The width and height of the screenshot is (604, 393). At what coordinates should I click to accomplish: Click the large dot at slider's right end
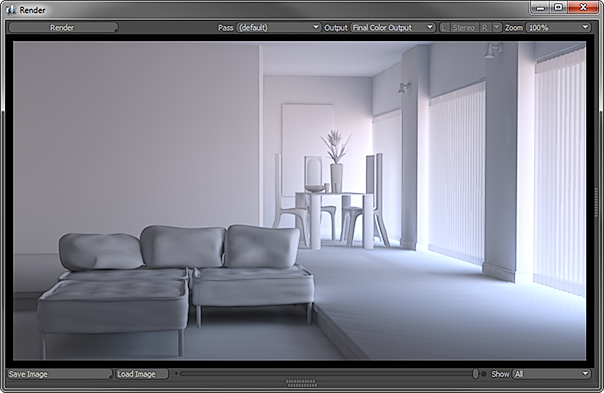(484, 374)
